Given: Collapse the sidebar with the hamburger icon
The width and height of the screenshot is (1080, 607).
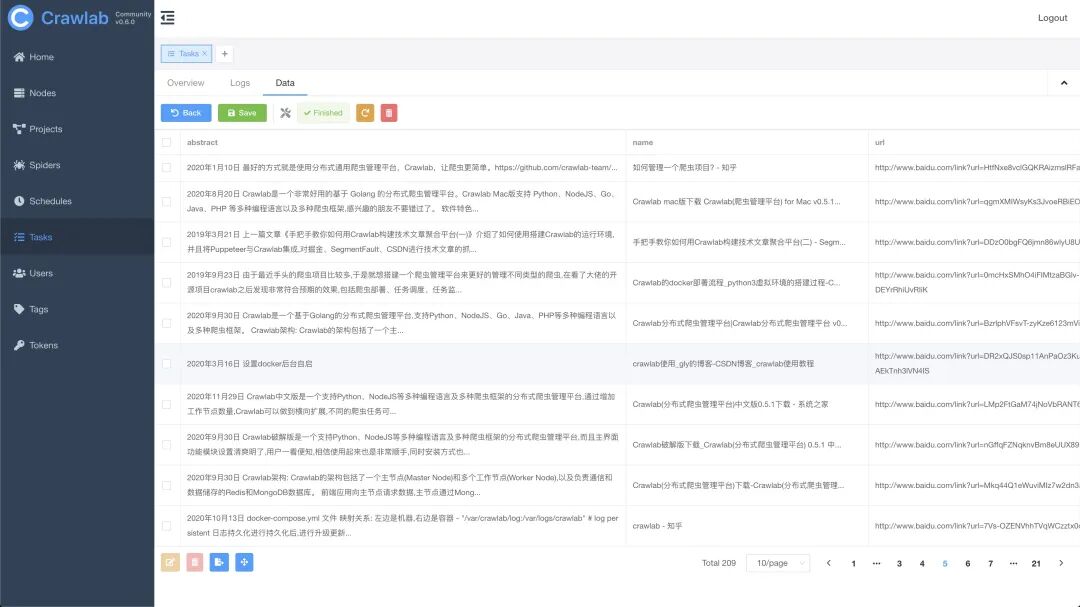Looking at the screenshot, I should (x=167, y=18).
